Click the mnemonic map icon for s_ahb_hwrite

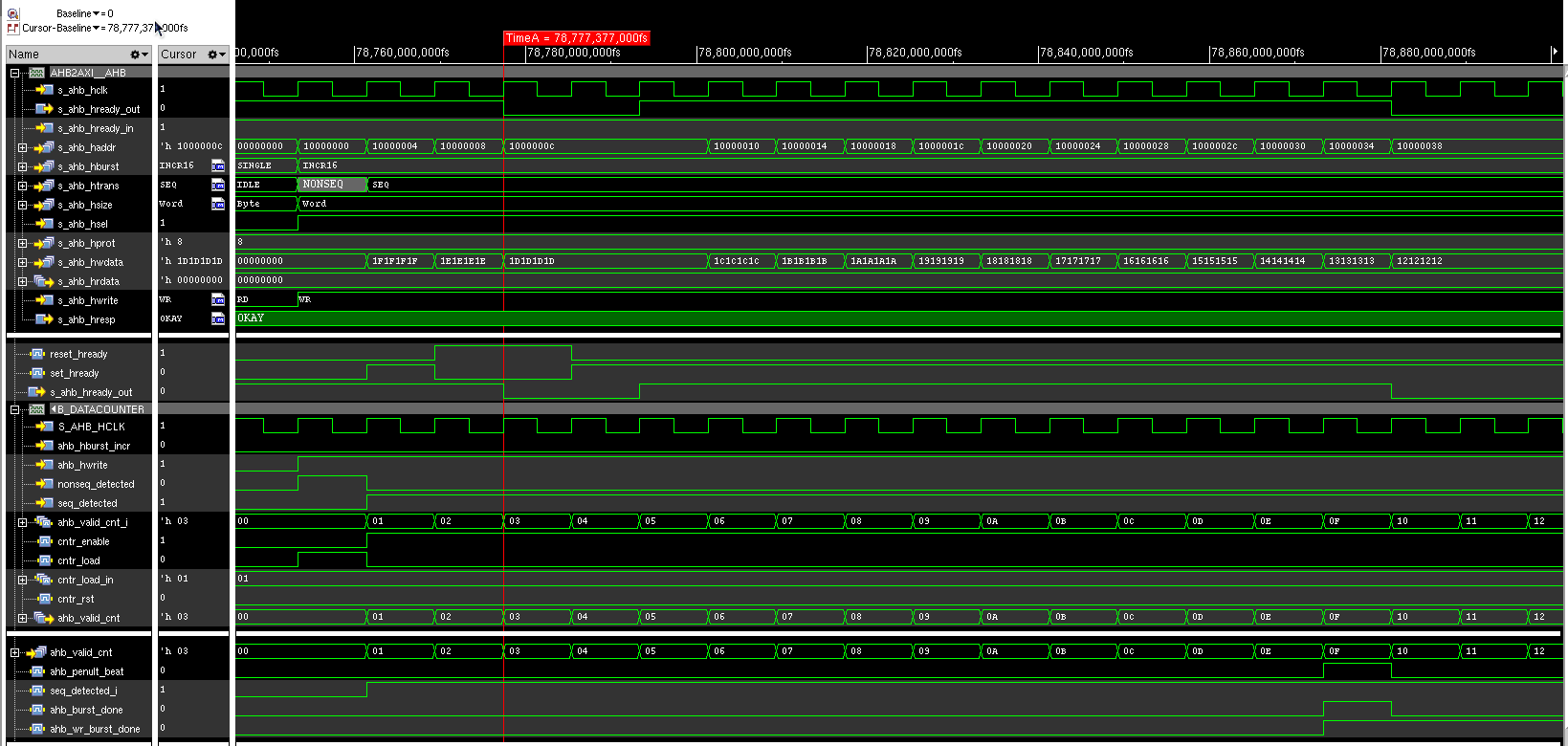coord(218,300)
